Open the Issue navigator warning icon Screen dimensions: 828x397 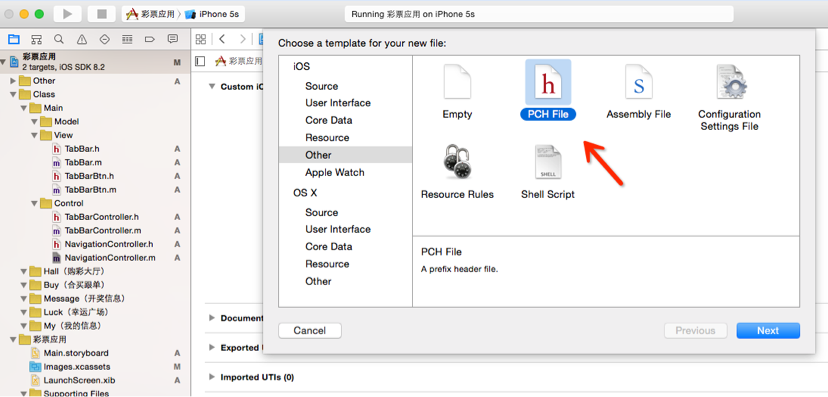pyautogui.click(x=82, y=39)
